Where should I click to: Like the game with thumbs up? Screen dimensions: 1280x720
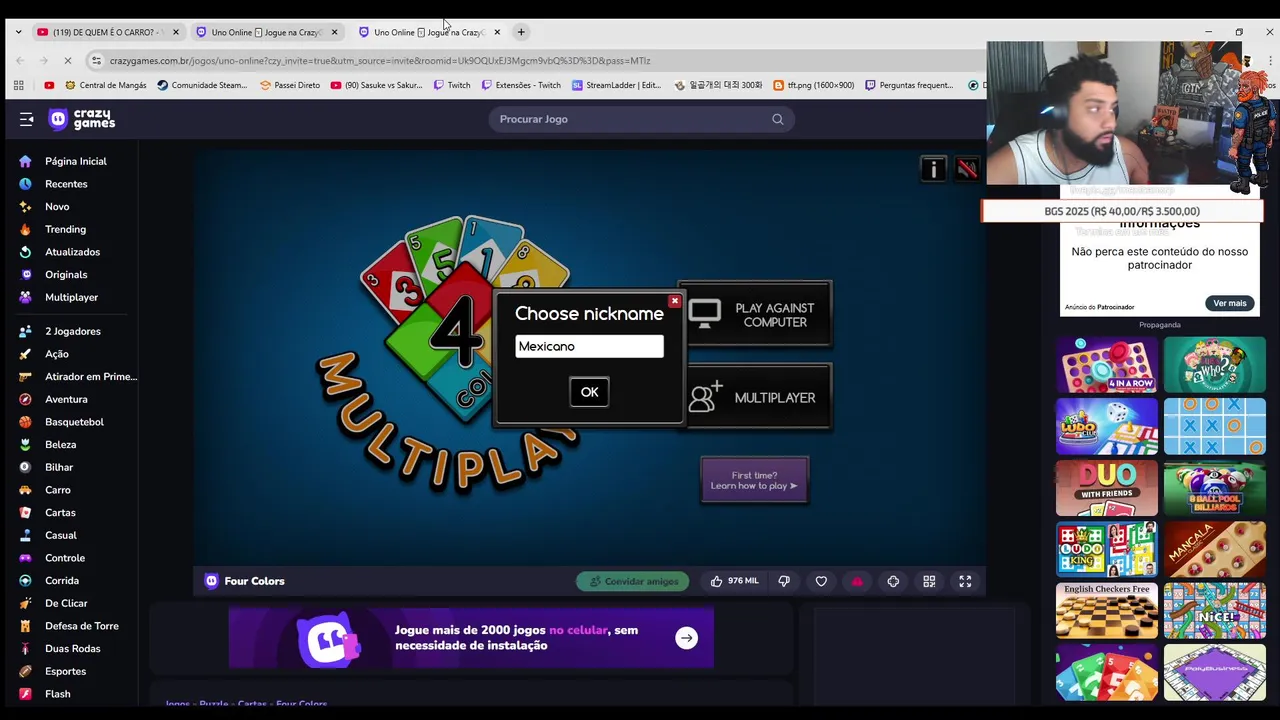point(735,581)
